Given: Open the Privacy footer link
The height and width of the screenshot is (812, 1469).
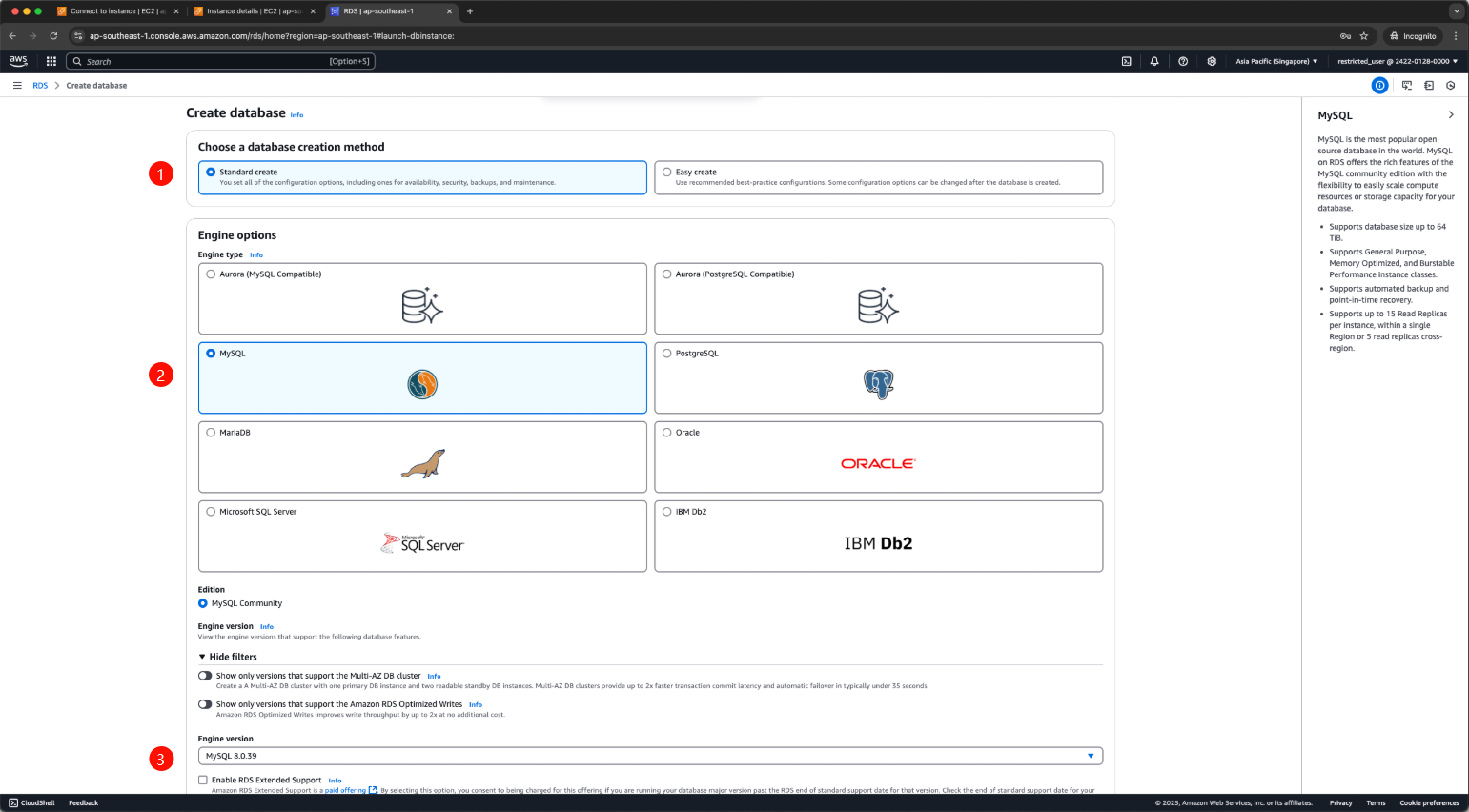Looking at the screenshot, I should click(1340, 802).
